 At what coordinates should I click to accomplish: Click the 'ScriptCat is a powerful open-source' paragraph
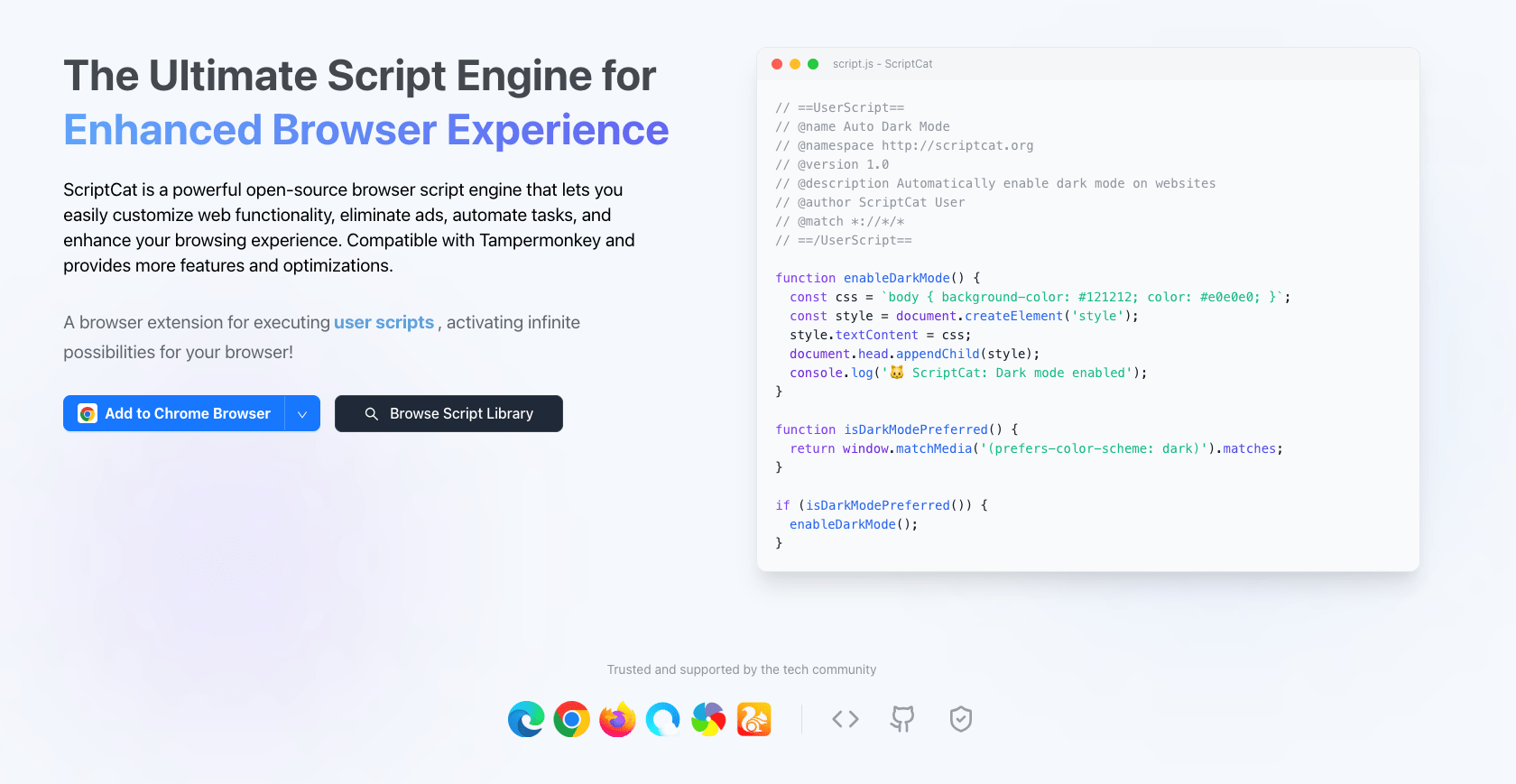tap(349, 227)
